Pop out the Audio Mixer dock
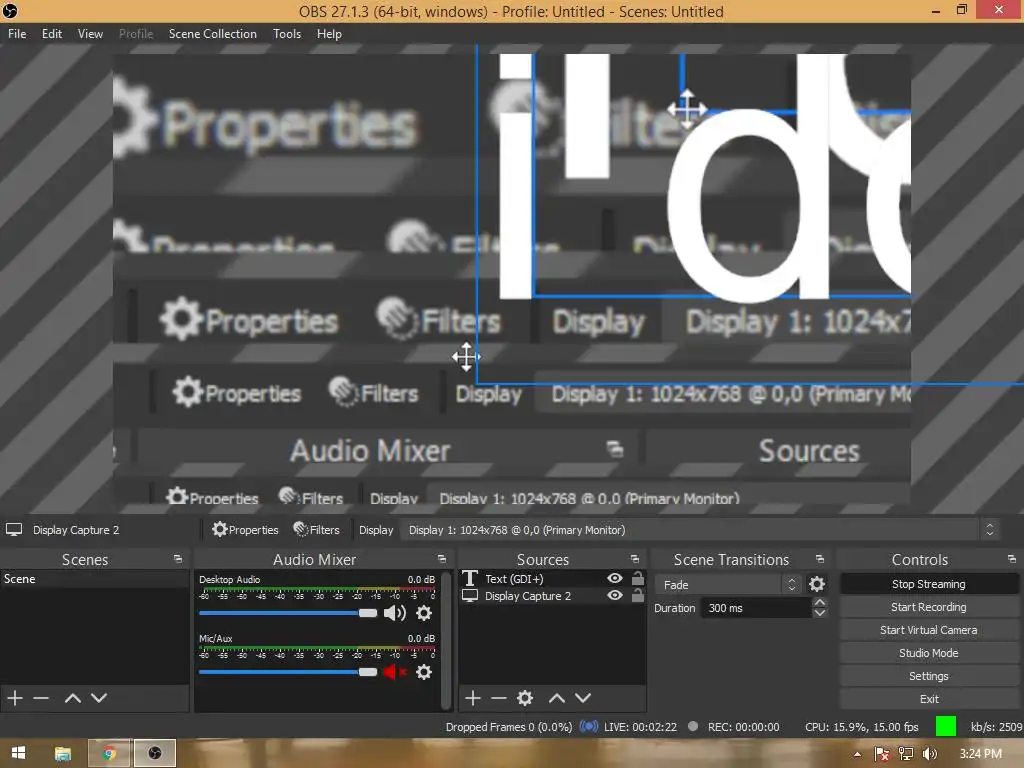This screenshot has width=1024, height=768. point(441,559)
